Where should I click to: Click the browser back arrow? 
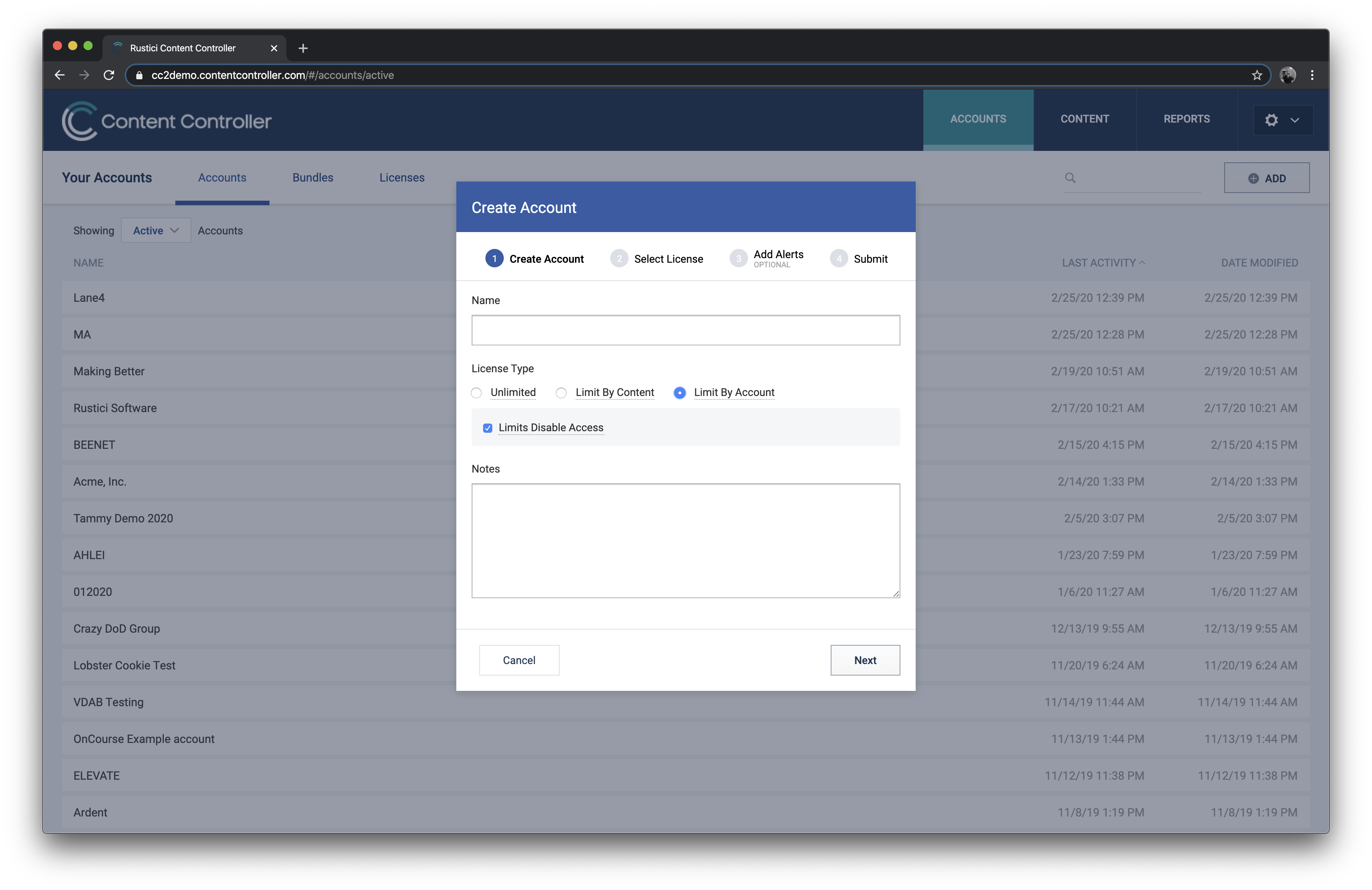coord(59,75)
